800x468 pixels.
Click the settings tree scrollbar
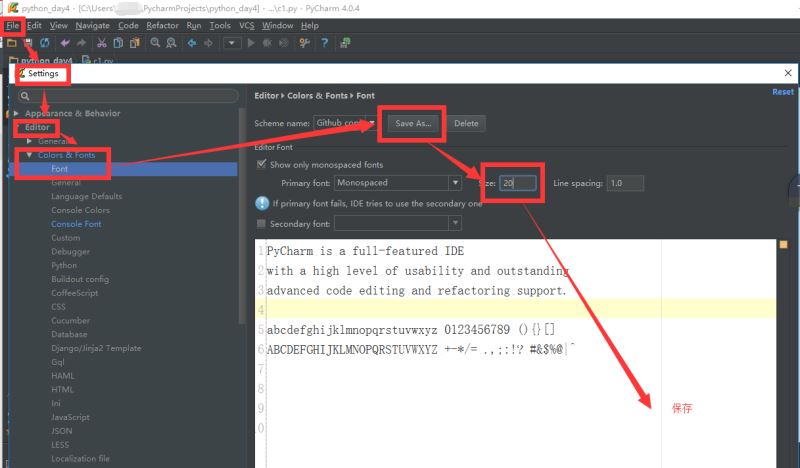(x=242, y=214)
